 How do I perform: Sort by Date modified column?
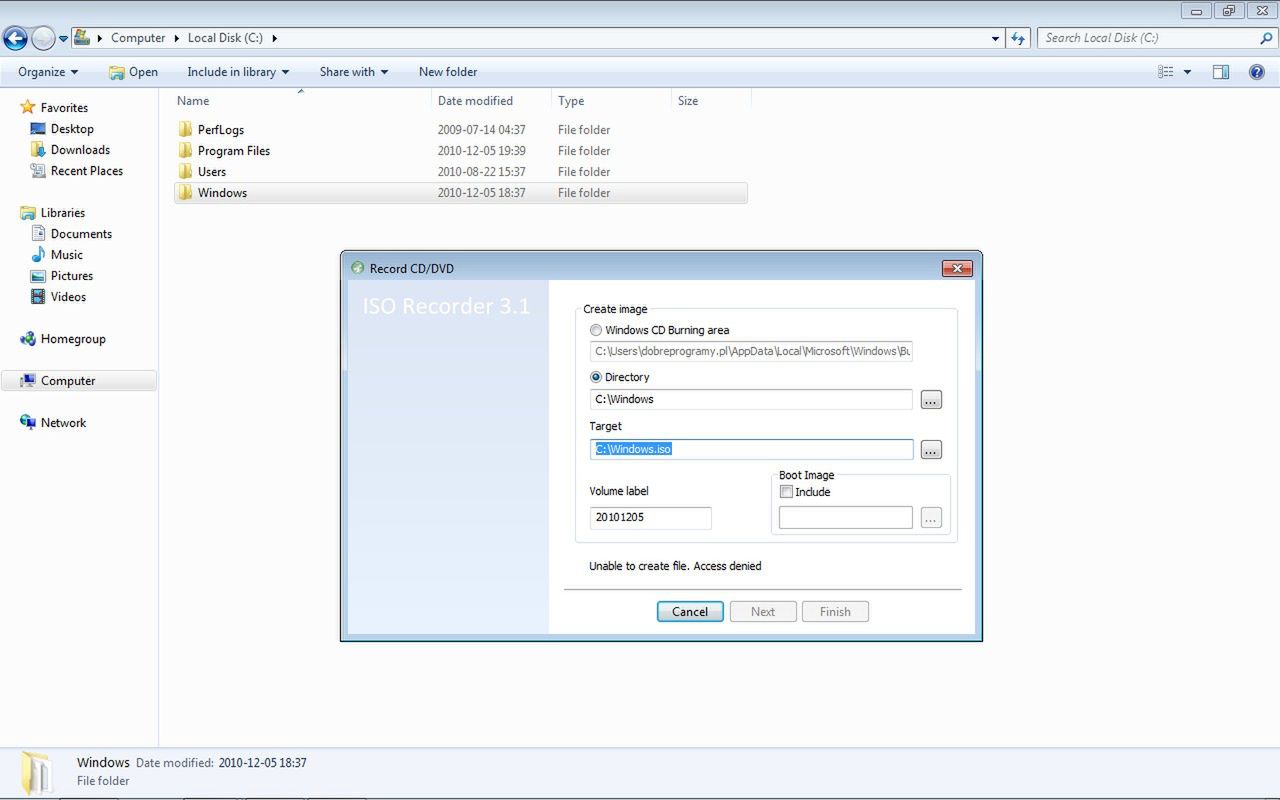(491, 101)
